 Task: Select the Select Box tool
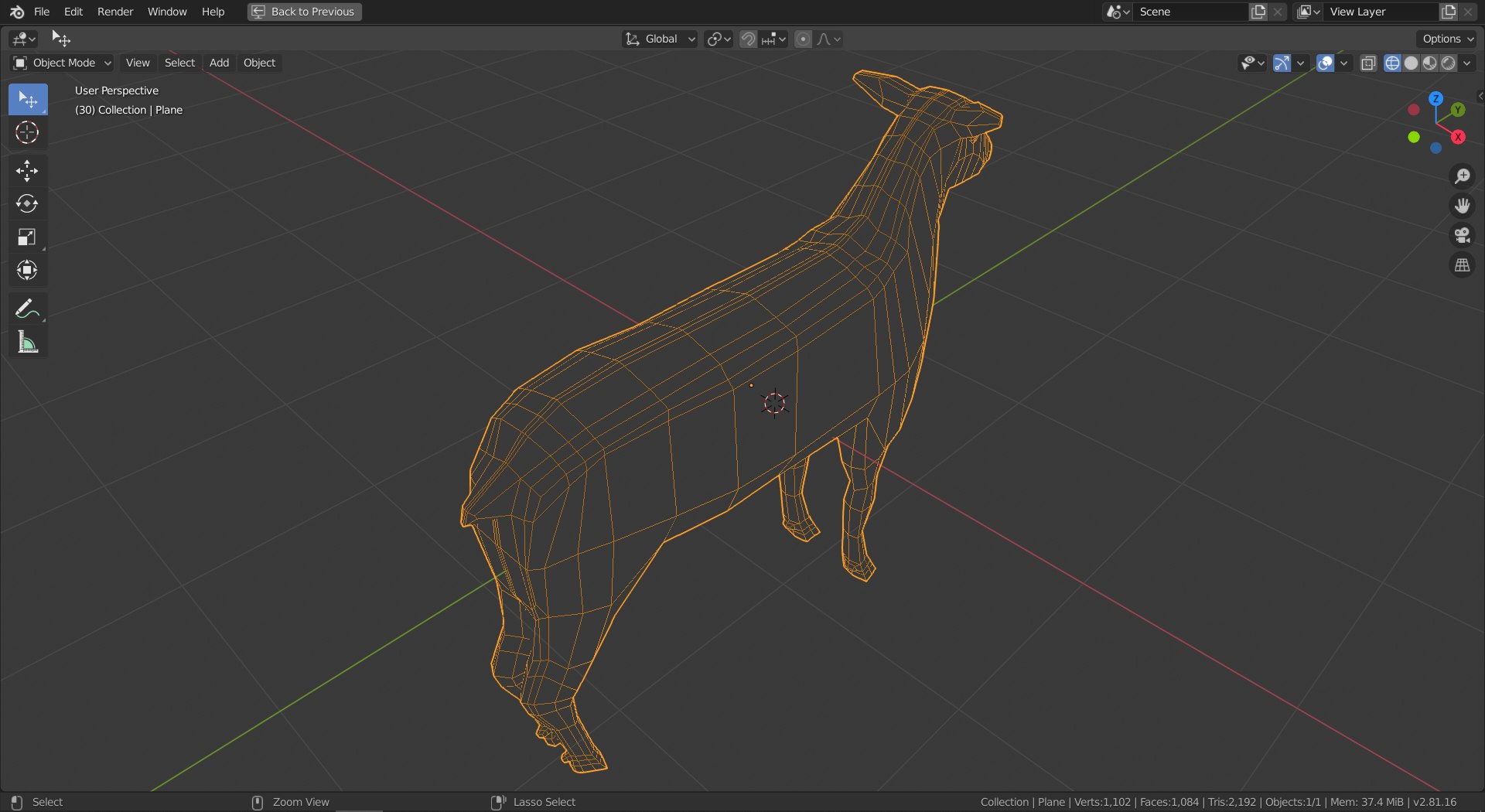click(28, 100)
